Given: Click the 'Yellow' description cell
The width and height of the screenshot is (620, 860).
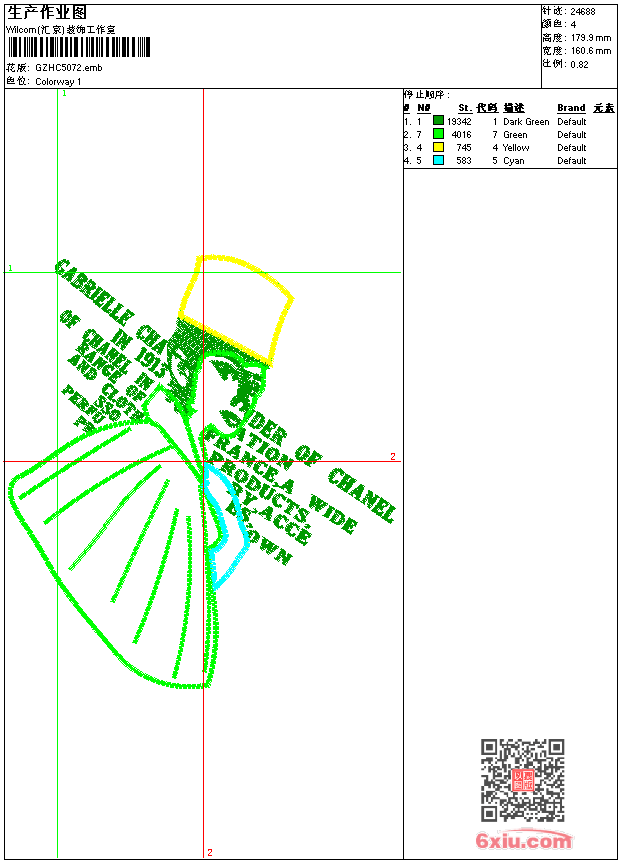Looking at the screenshot, I should click(516, 148).
